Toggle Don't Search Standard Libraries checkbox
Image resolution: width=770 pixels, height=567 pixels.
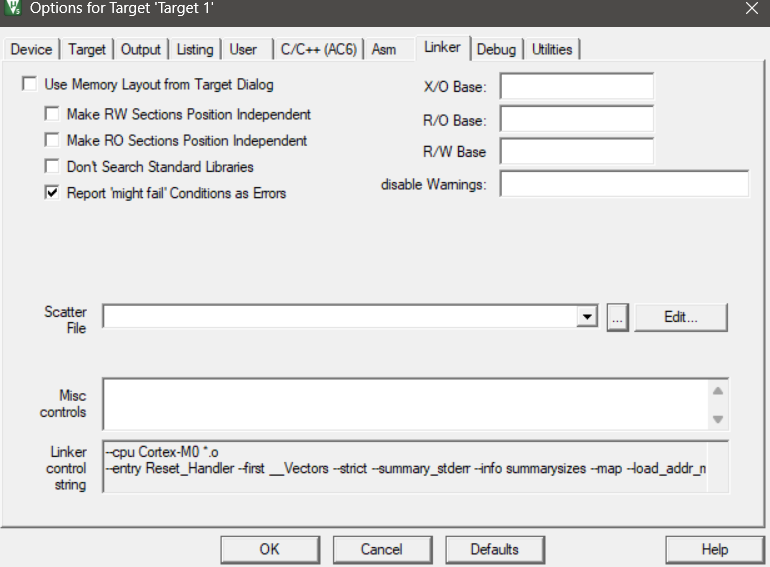(x=52, y=167)
